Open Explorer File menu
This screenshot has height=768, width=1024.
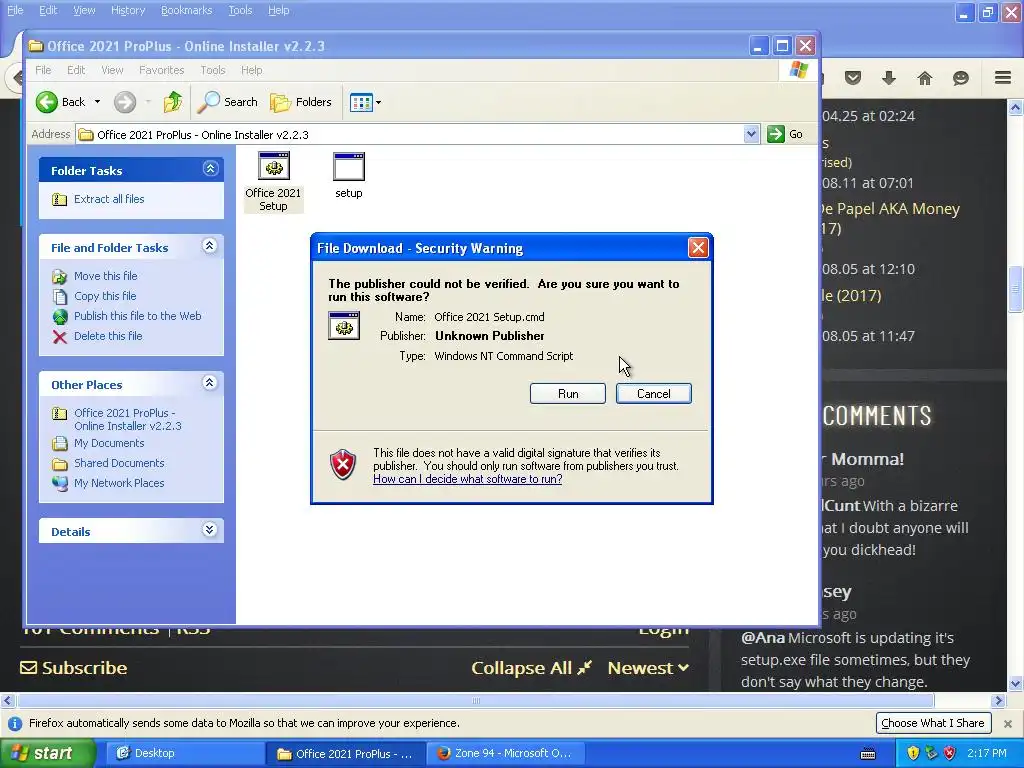click(43, 70)
